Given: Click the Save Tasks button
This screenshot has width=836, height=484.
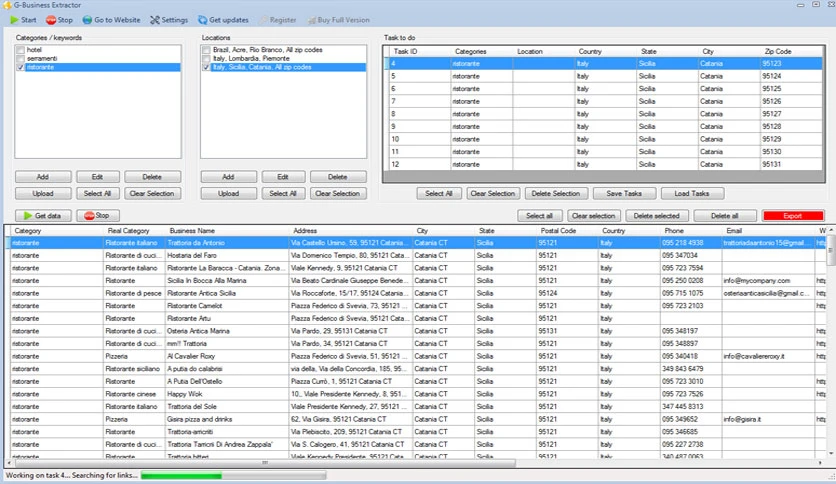Looking at the screenshot, I should [624, 193].
